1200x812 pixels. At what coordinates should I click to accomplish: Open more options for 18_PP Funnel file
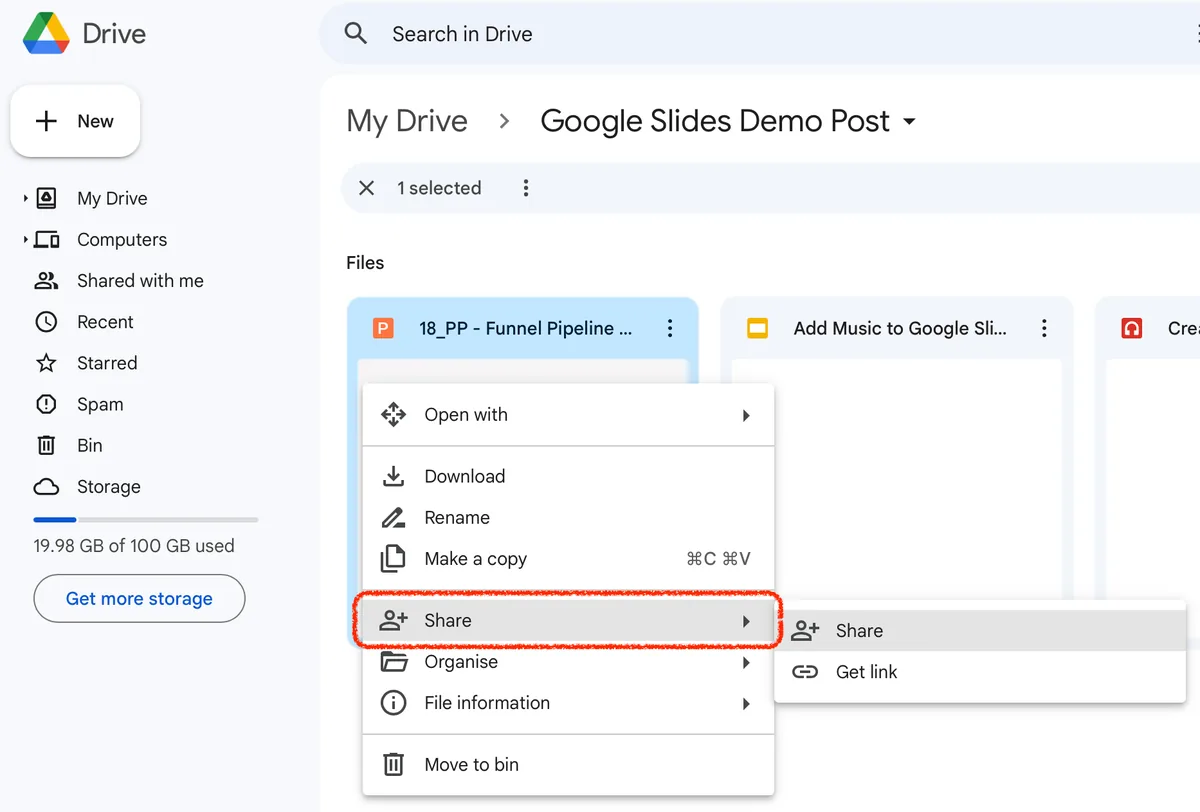[x=670, y=328]
